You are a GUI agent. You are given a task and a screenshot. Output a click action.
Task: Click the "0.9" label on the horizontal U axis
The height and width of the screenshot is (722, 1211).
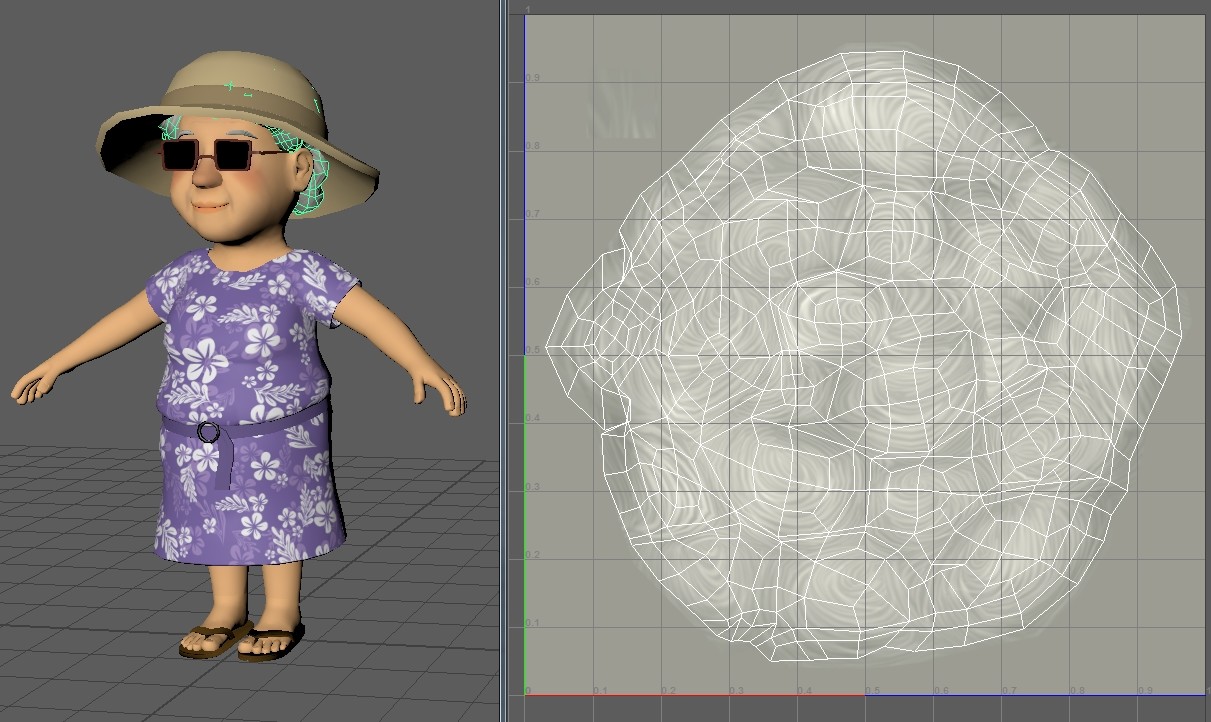(1143, 690)
